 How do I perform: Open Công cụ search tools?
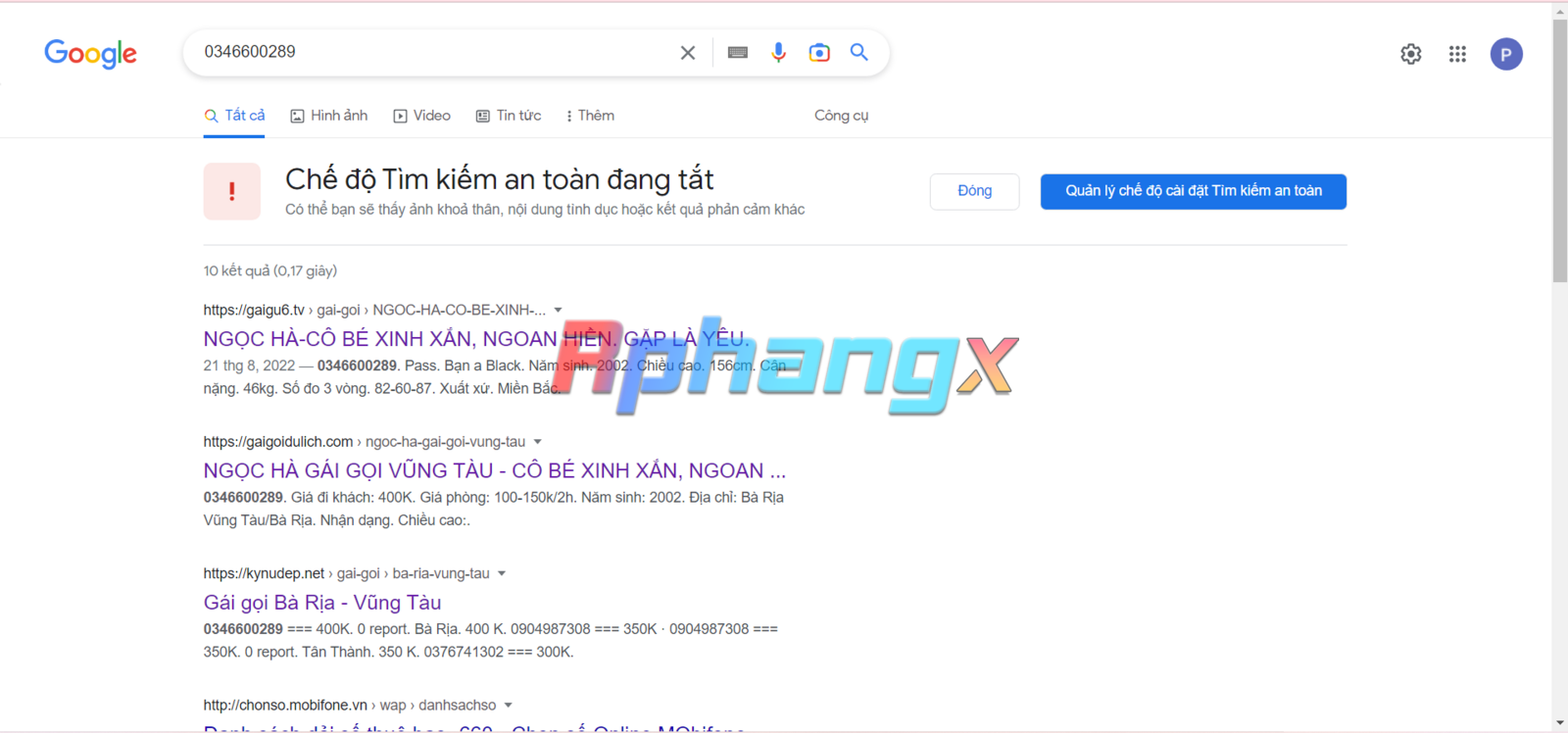coord(842,116)
